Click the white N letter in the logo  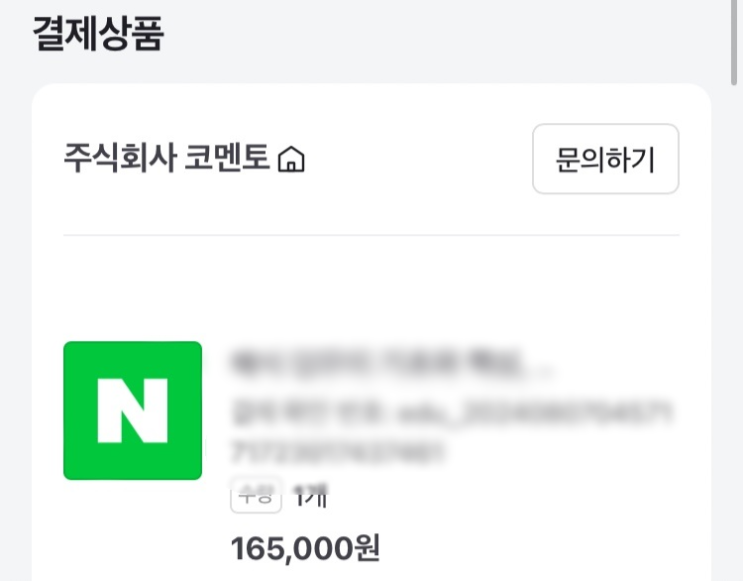tap(132, 410)
